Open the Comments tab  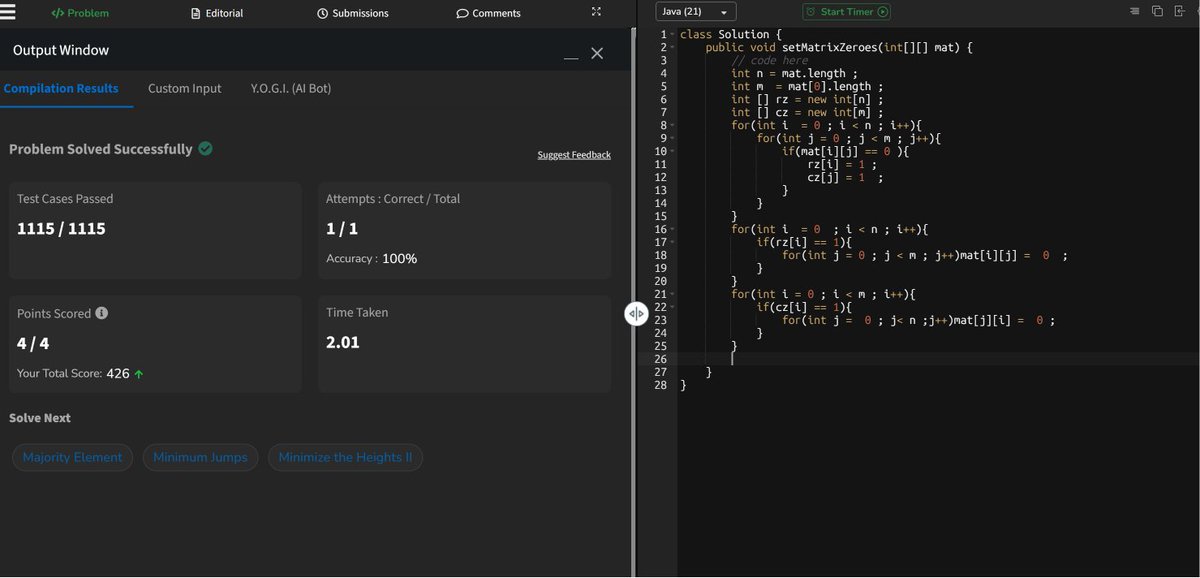tap(488, 13)
